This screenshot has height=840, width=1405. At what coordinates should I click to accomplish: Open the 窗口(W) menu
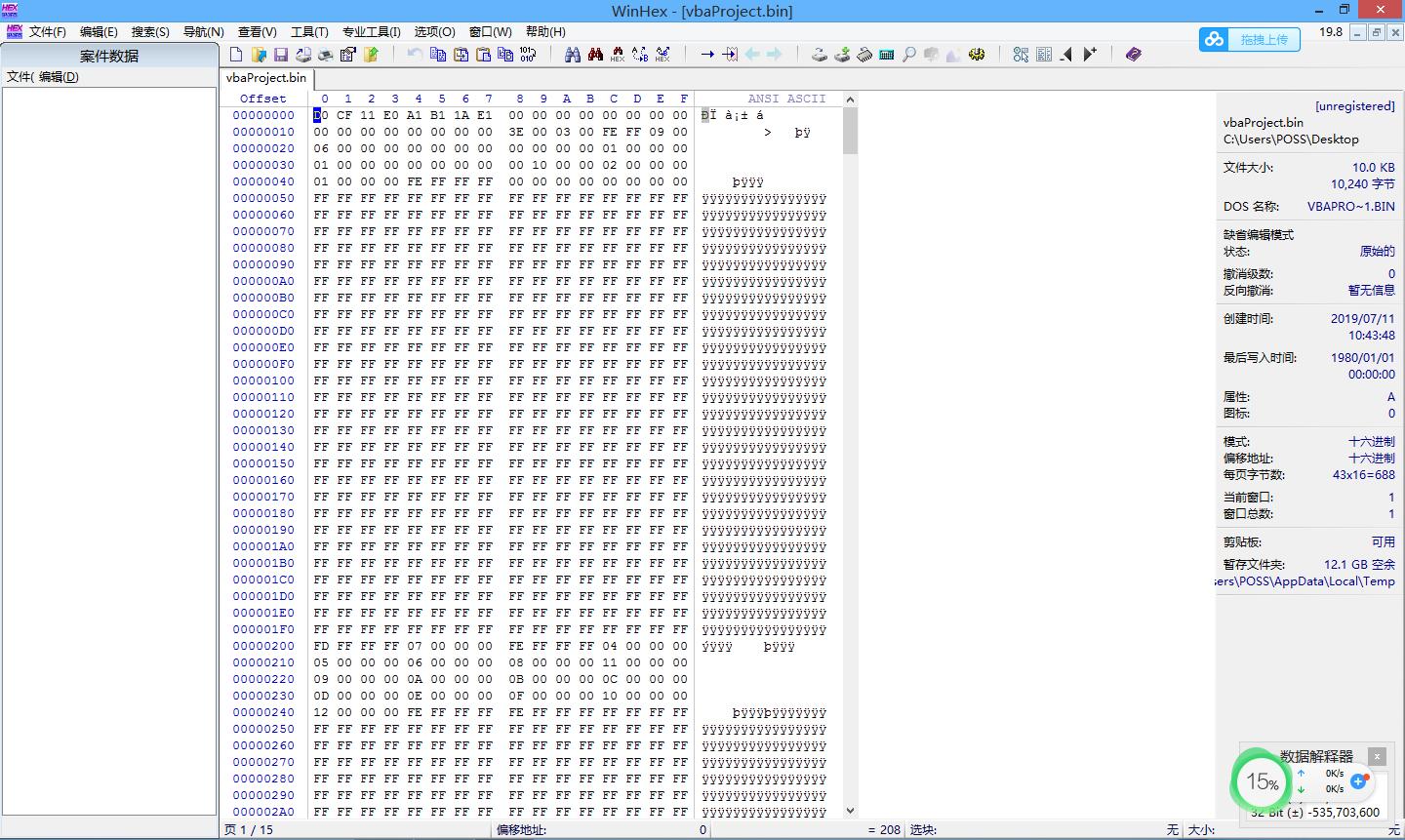491,32
